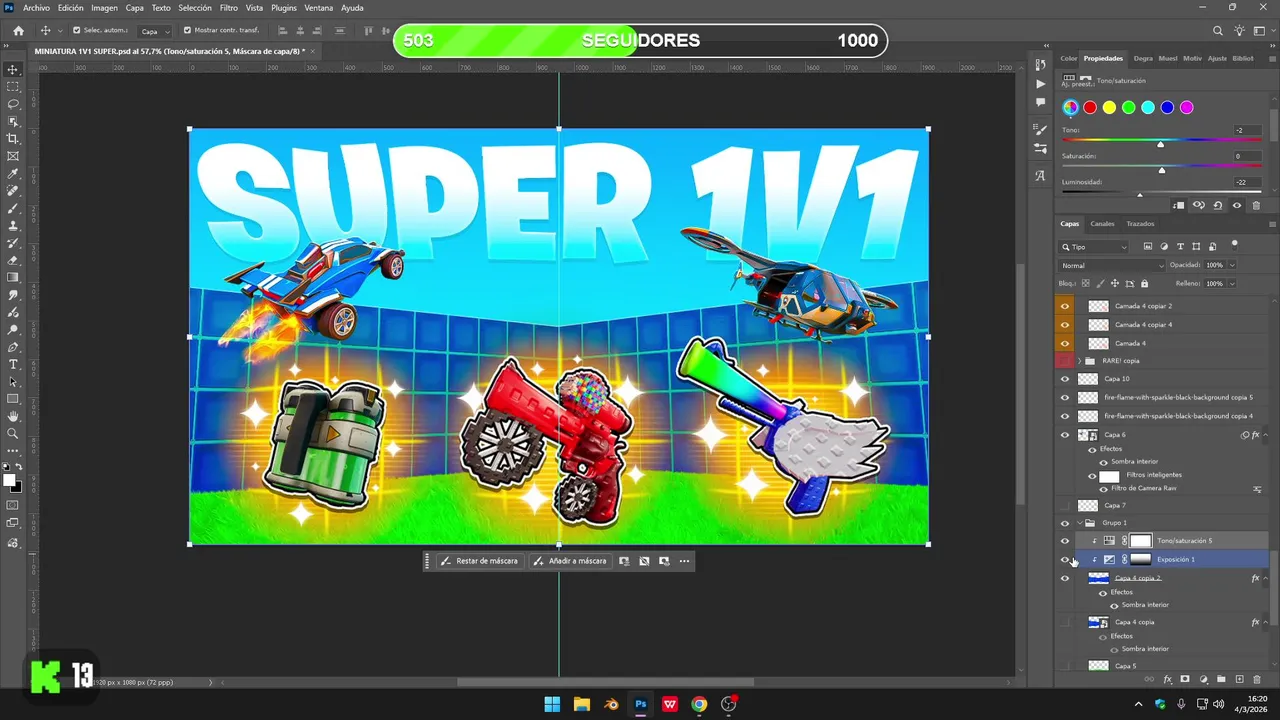1280x720 pixels.
Task: Click delete layer trash icon in Layers panel
Action: click(x=1257, y=680)
